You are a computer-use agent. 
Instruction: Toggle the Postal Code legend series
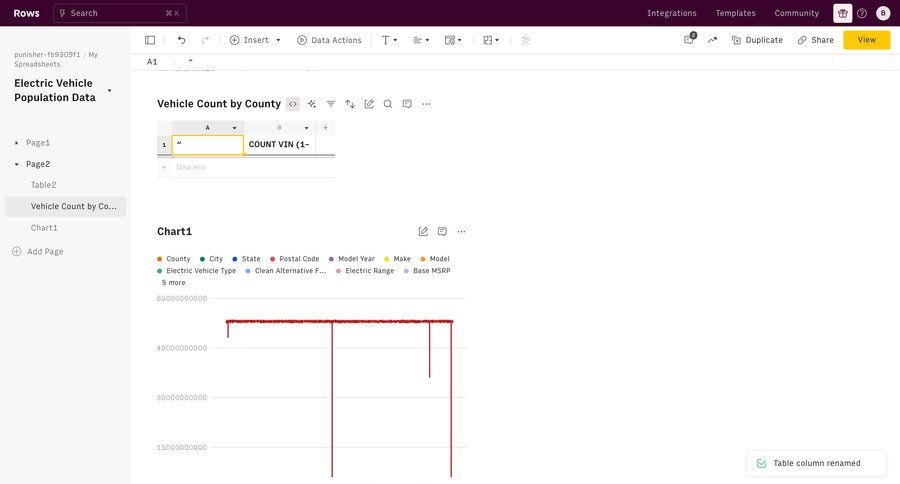(x=298, y=259)
